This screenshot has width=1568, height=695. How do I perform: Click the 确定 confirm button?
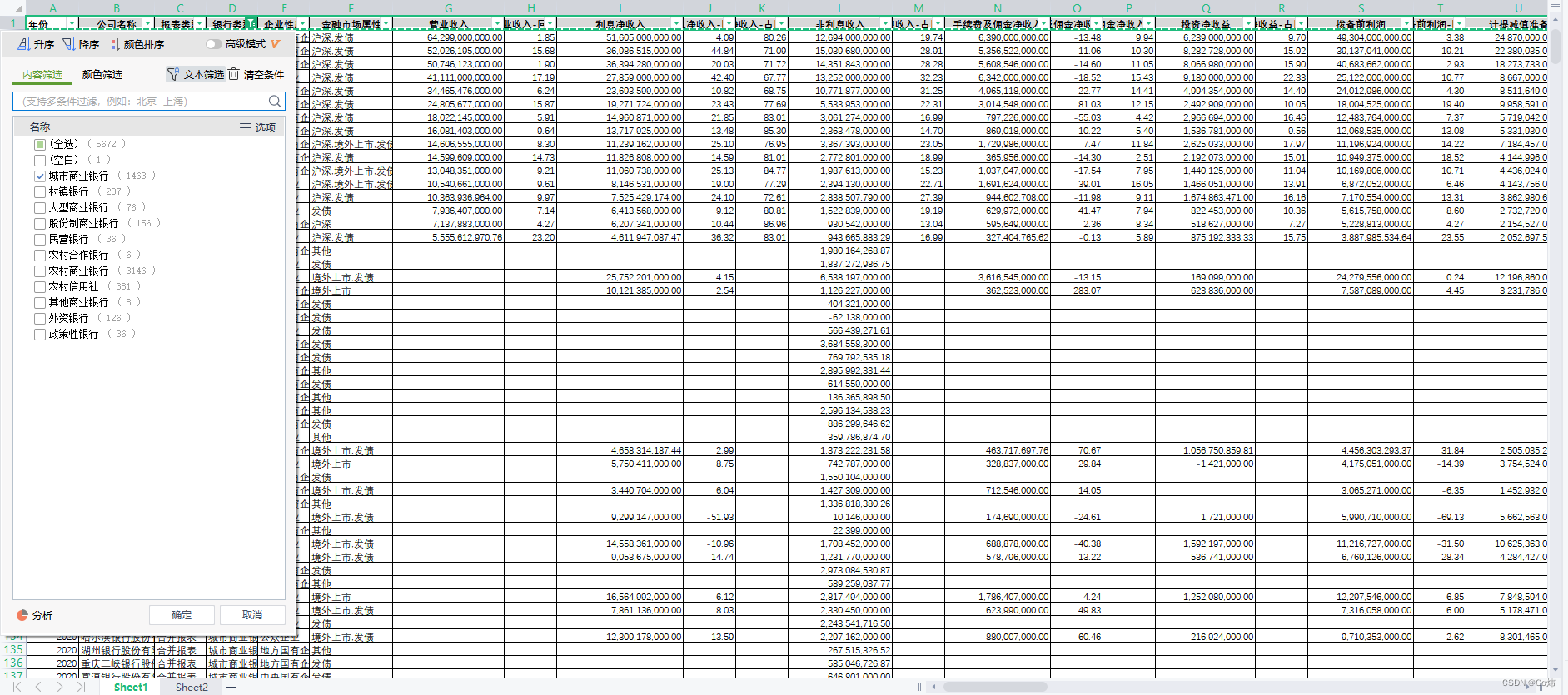point(182,615)
